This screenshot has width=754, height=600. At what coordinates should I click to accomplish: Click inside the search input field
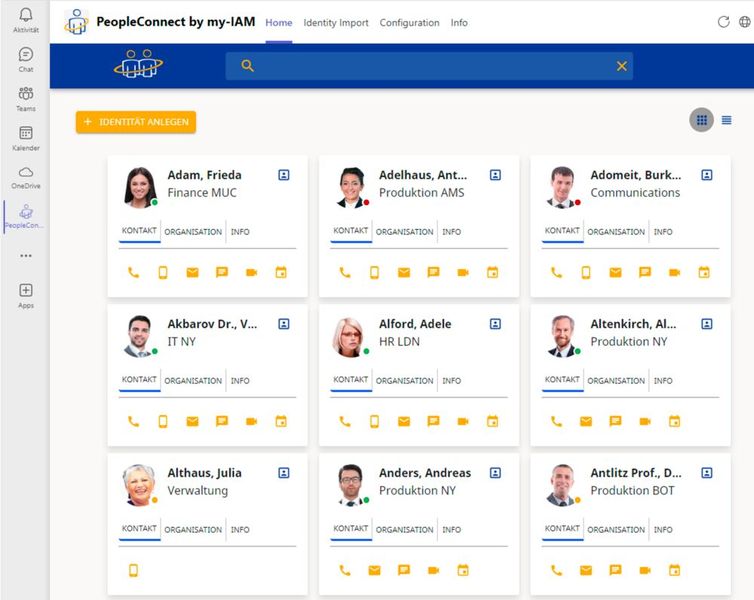(x=429, y=66)
